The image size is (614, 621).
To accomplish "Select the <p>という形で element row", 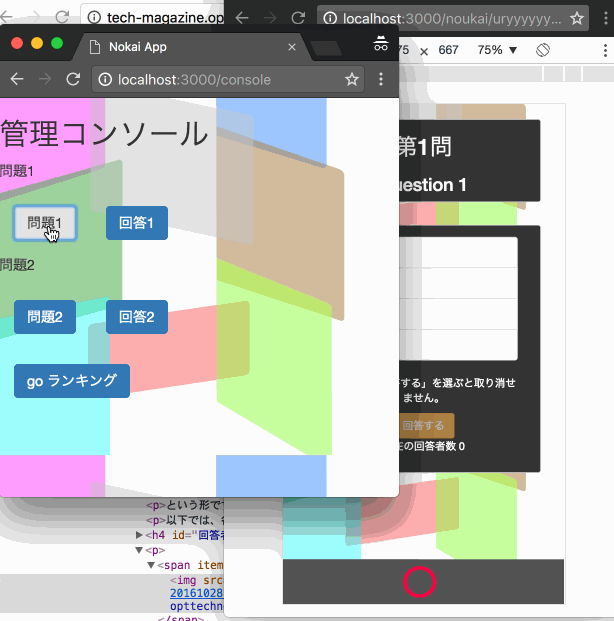I will [185, 505].
